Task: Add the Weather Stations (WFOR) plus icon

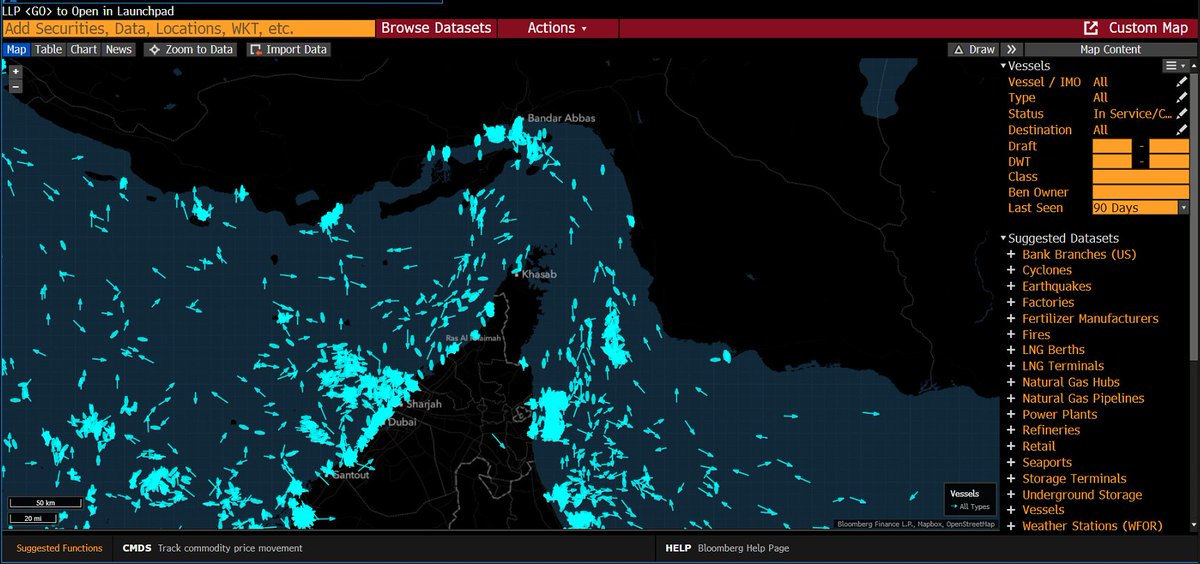Action: pyautogui.click(x=1011, y=526)
